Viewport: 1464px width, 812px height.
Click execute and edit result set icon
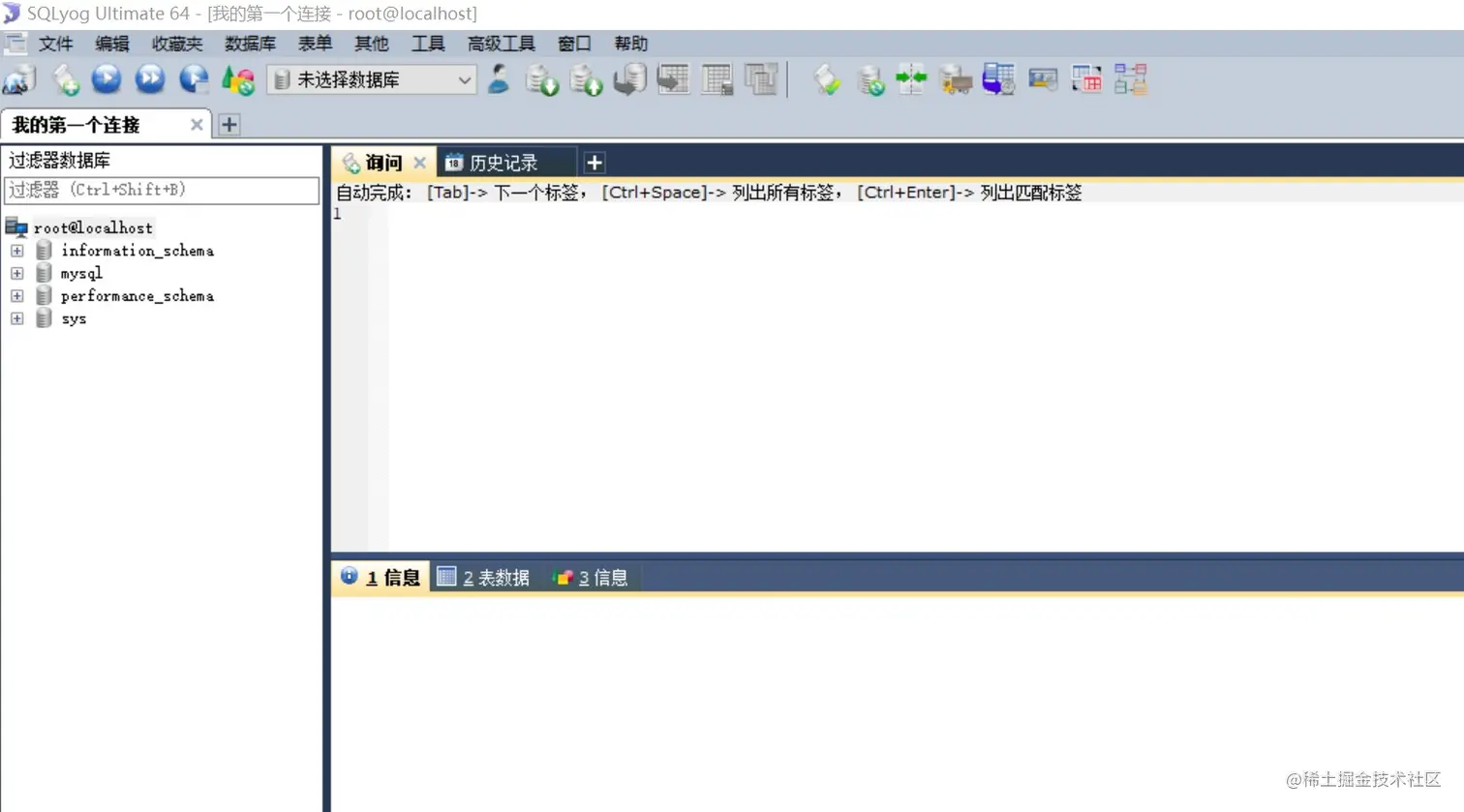[x=194, y=79]
